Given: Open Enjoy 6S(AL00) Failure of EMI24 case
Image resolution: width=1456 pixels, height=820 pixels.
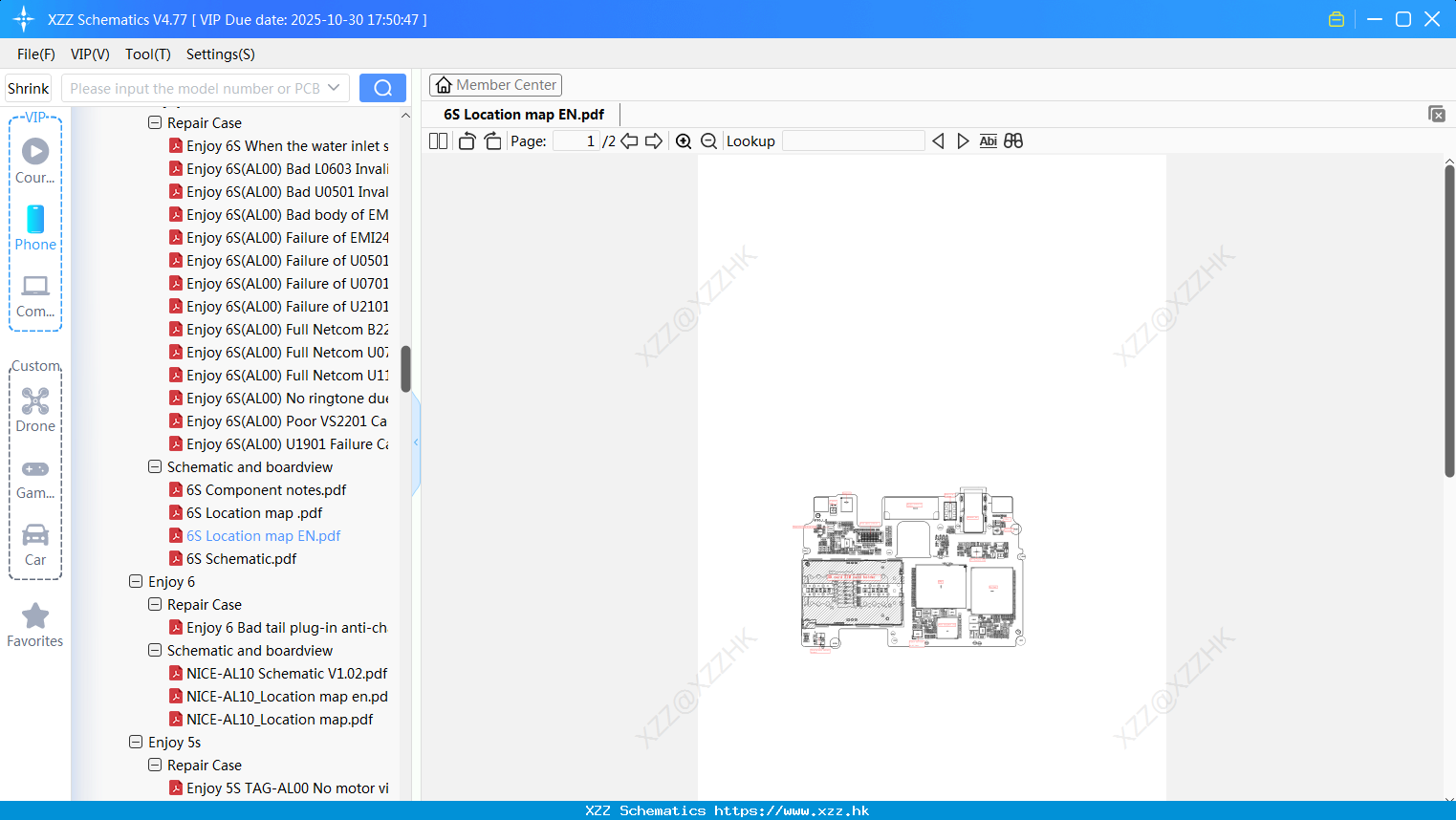Looking at the screenshot, I should click(x=279, y=238).
